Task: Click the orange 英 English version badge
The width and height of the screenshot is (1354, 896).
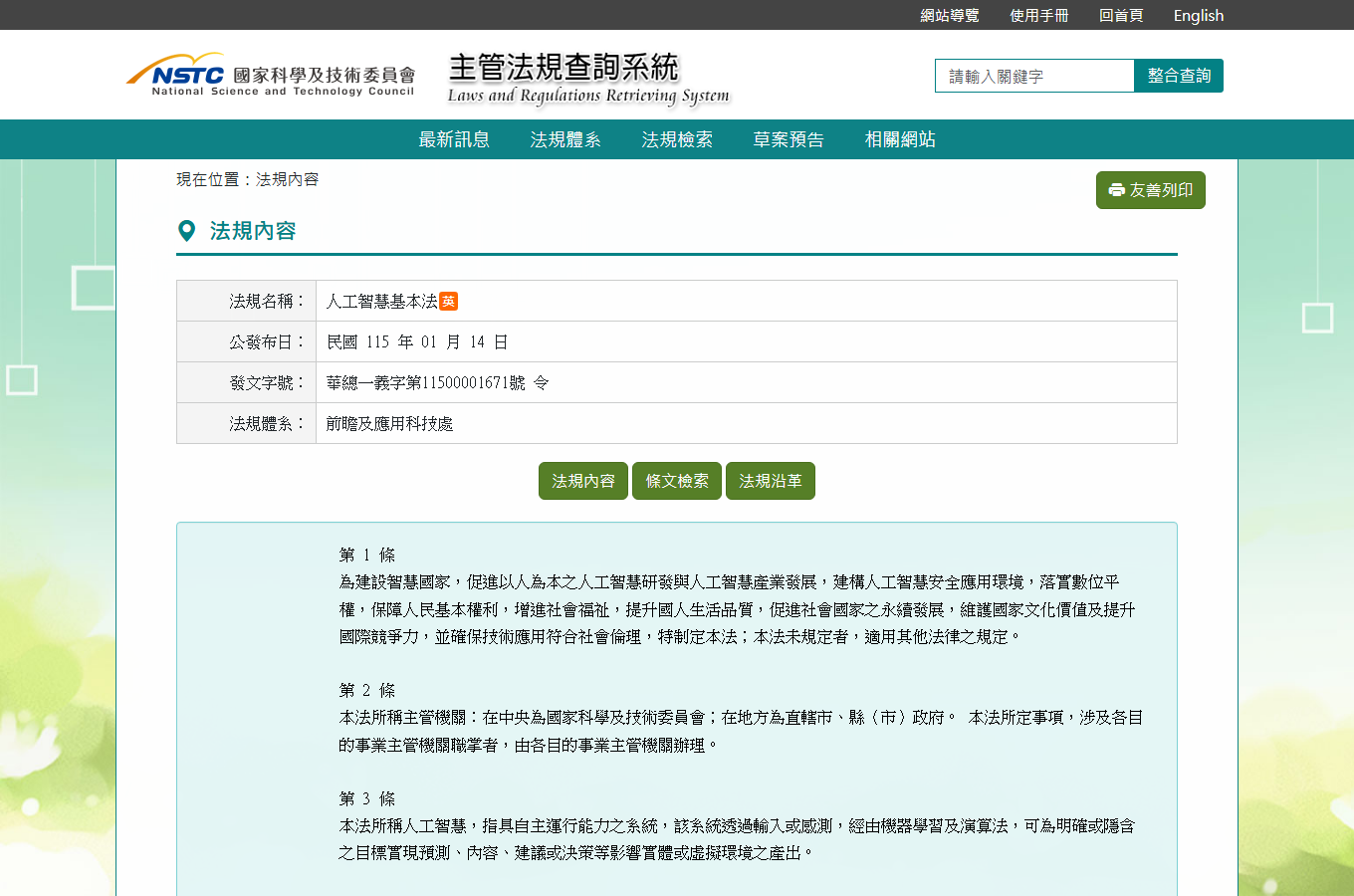Action: point(448,301)
